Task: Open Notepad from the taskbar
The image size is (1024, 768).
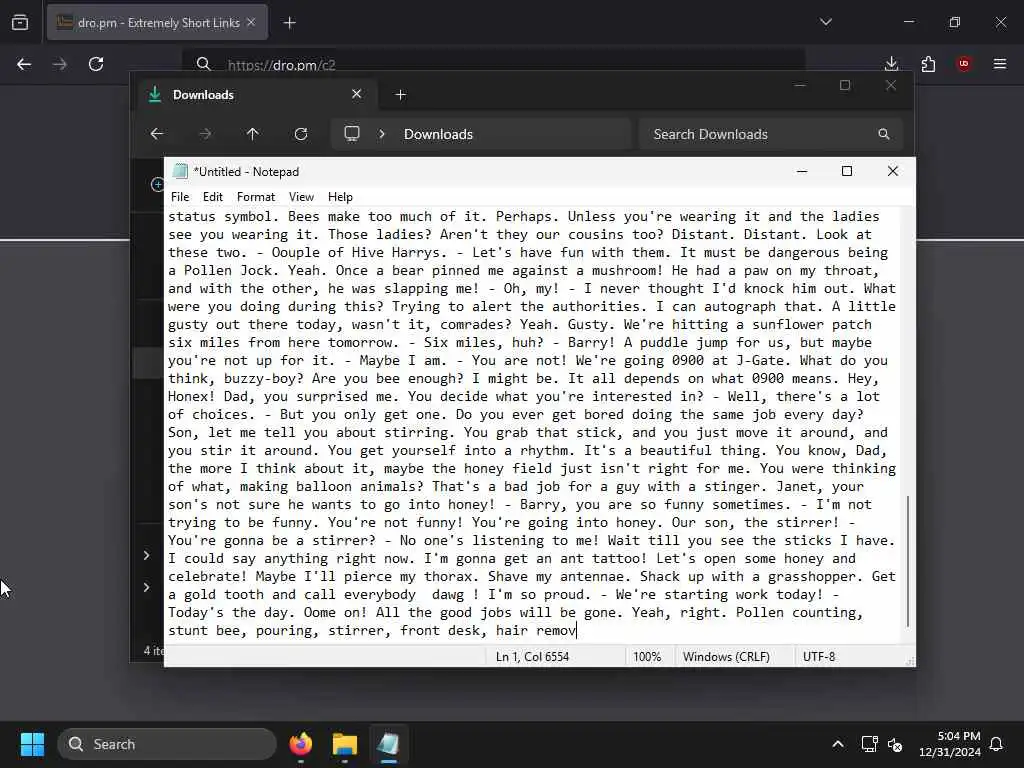Action: coord(389,744)
